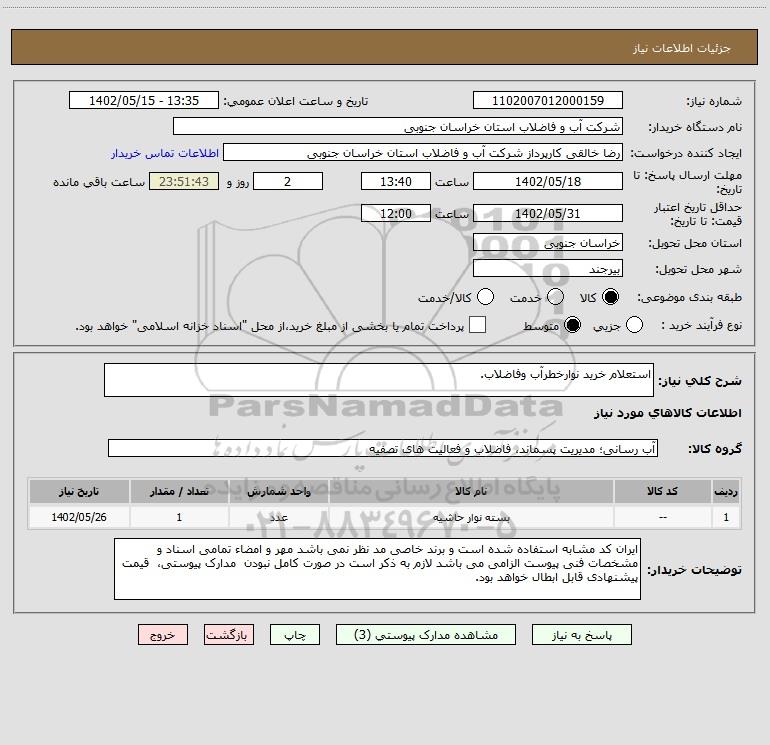Toggle the اسناد خزانه اسلامی payment checkbox
The width and height of the screenshot is (770, 745).
coord(477,325)
